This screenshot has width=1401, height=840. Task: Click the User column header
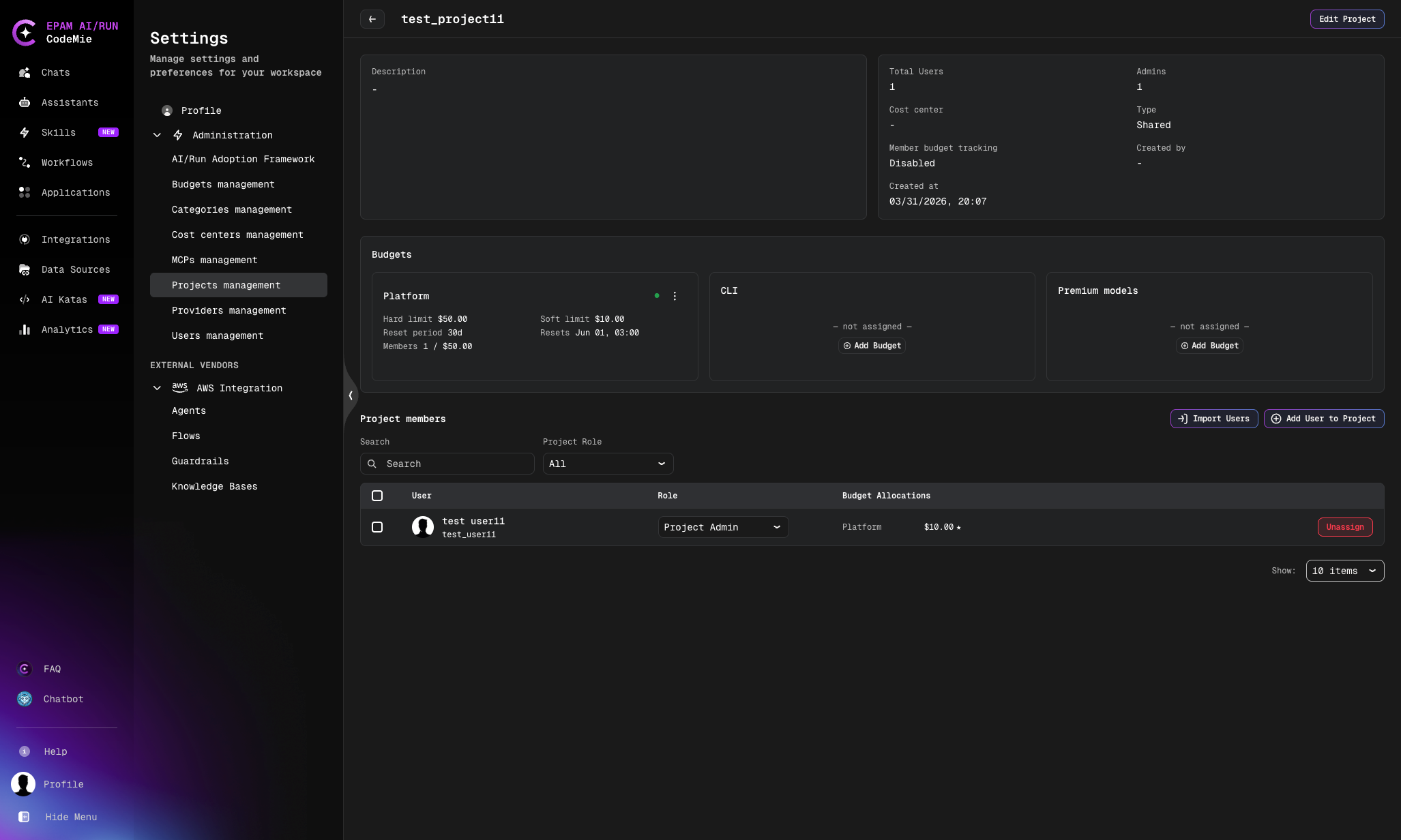point(422,496)
